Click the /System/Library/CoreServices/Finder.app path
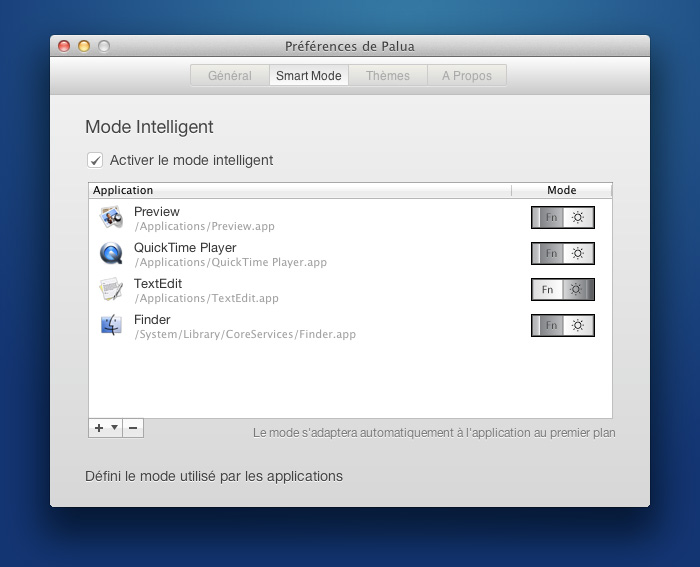Image resolution: width=700 pixels, height=567 pixels. 246,334
